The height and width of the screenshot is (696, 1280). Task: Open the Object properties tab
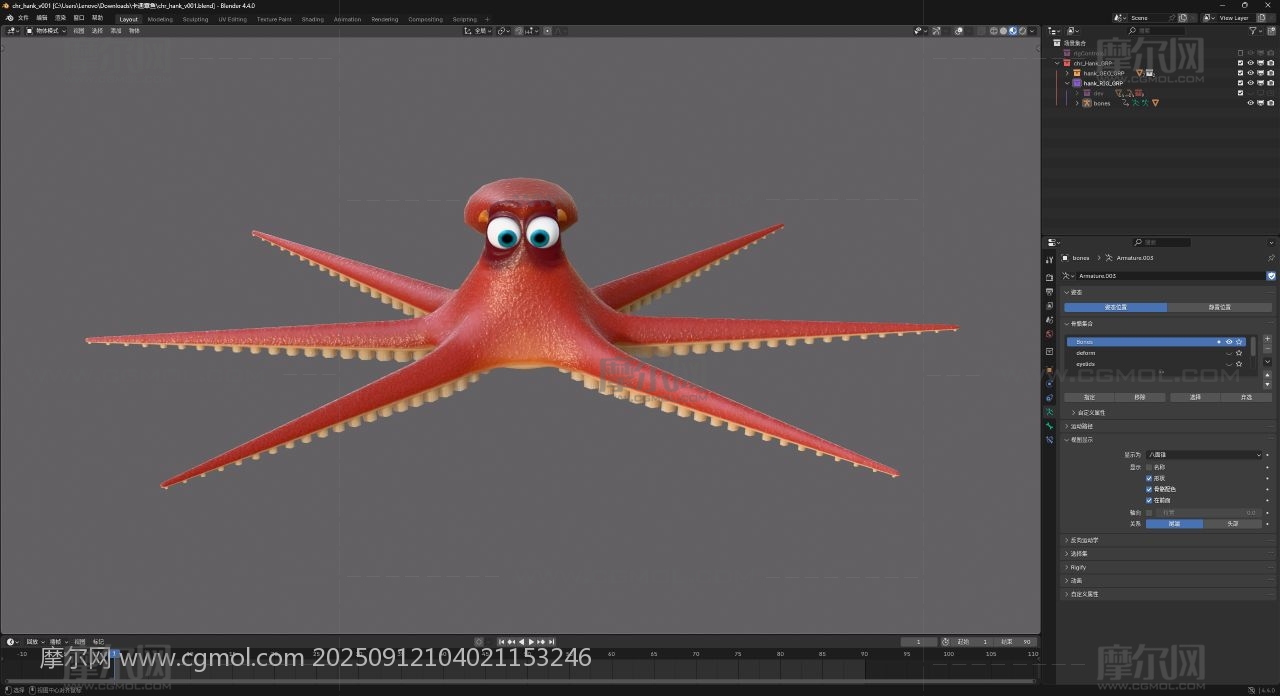tap(1049, 370)
